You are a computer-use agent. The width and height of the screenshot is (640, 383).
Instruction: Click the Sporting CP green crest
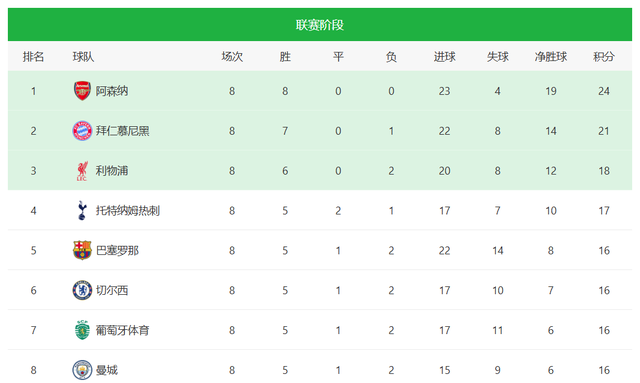click(82, 330)
